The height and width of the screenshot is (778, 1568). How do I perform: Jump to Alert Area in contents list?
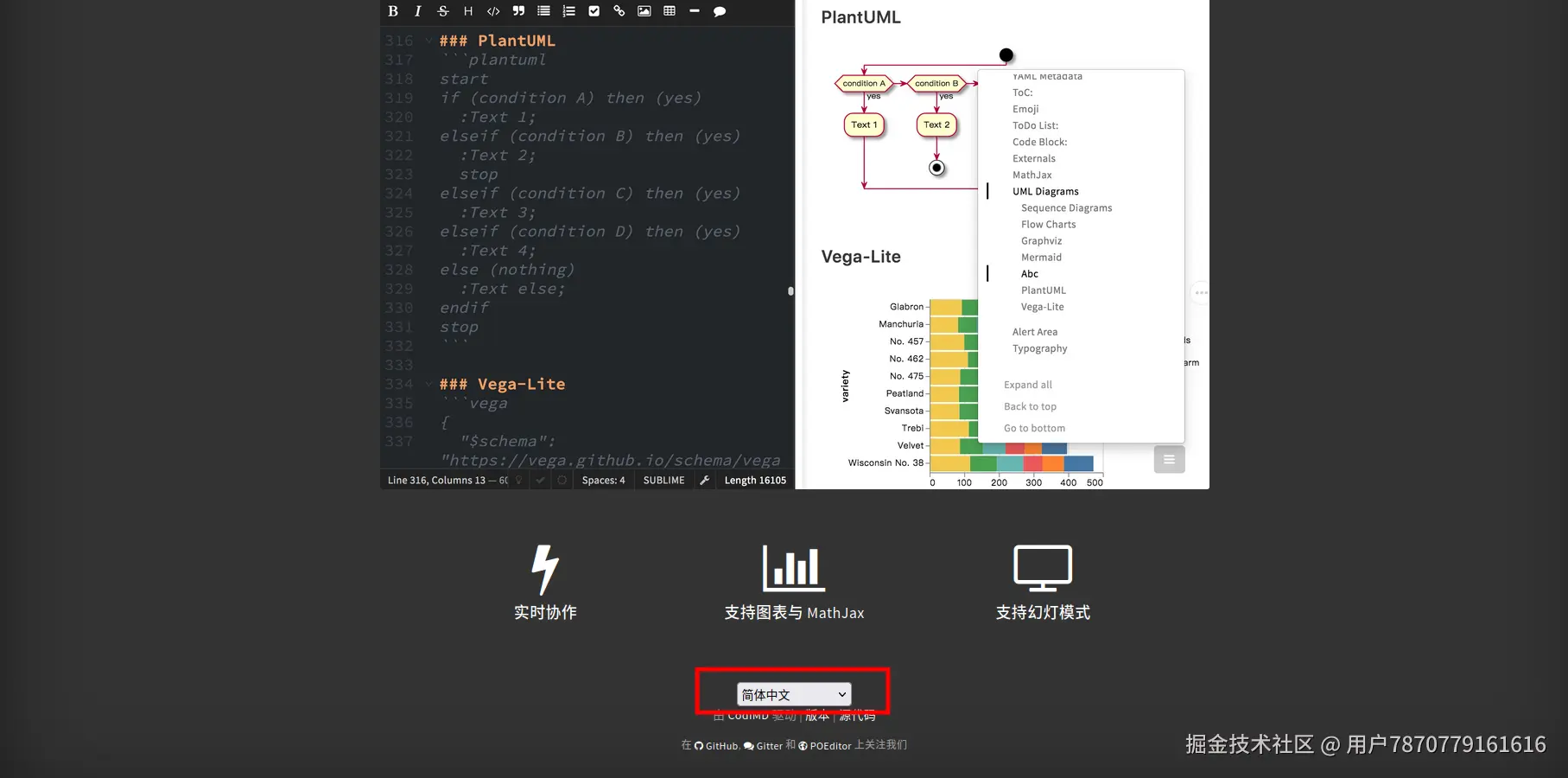(x=1035, y=331)
